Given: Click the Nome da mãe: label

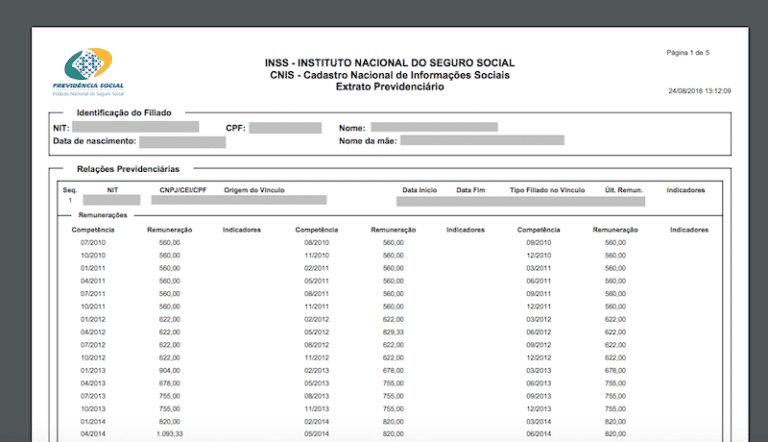Looking at the screenshot, I should [368, 141].
